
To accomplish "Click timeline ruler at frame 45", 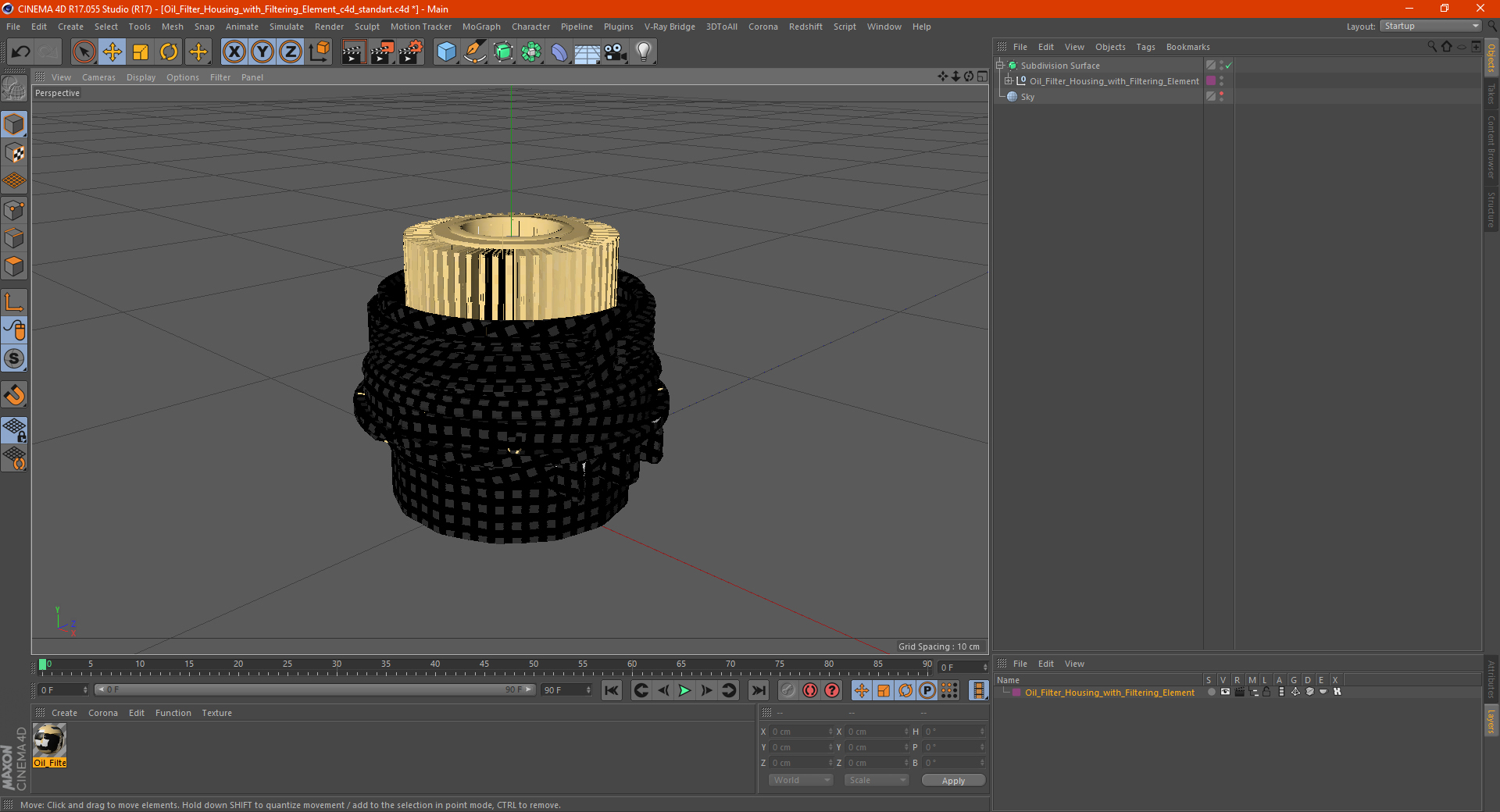I will coord(484,665).
